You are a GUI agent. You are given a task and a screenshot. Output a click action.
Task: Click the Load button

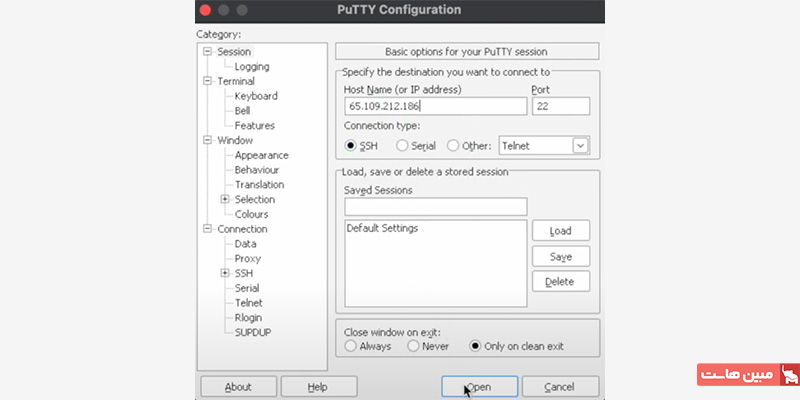(561, 231)
